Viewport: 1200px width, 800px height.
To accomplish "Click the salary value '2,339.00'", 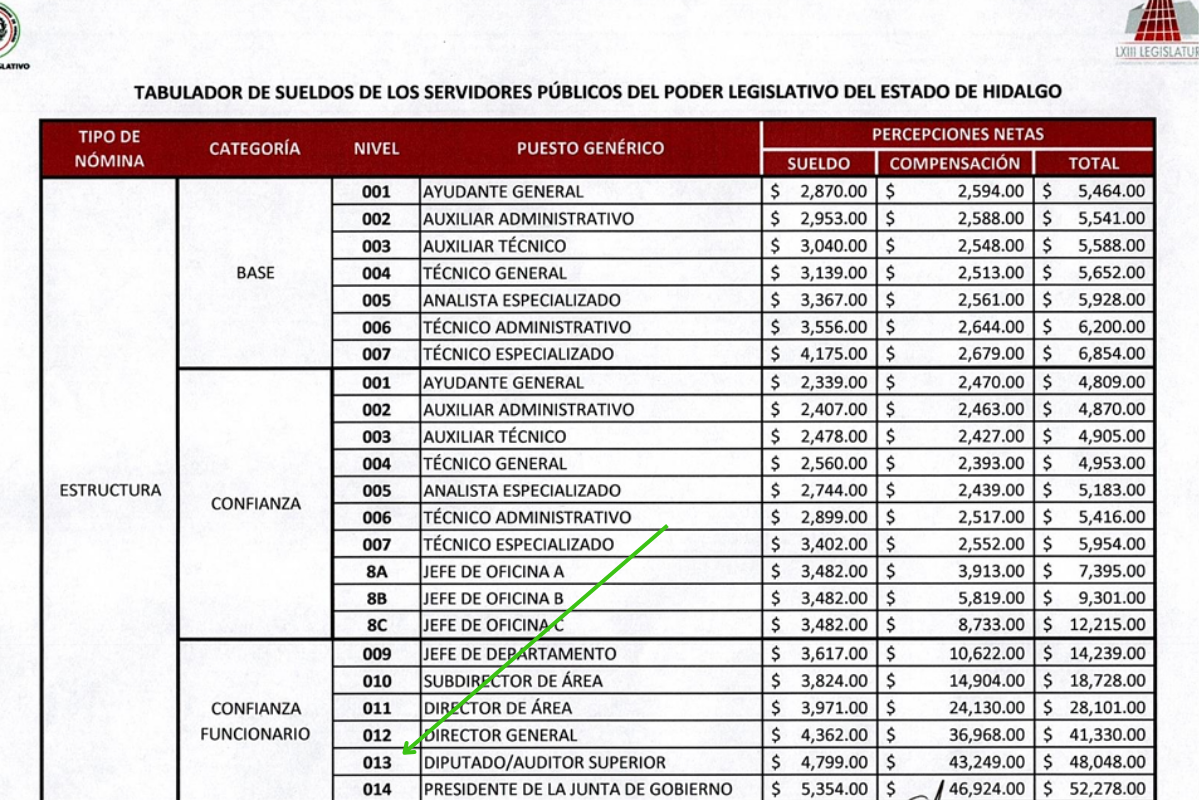I will click(x=833, y=382).
